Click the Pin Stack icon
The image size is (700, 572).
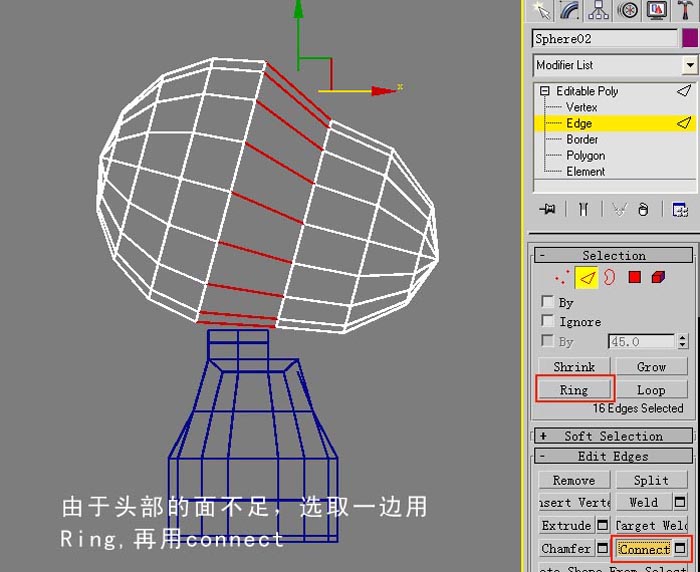pos(547,209)
